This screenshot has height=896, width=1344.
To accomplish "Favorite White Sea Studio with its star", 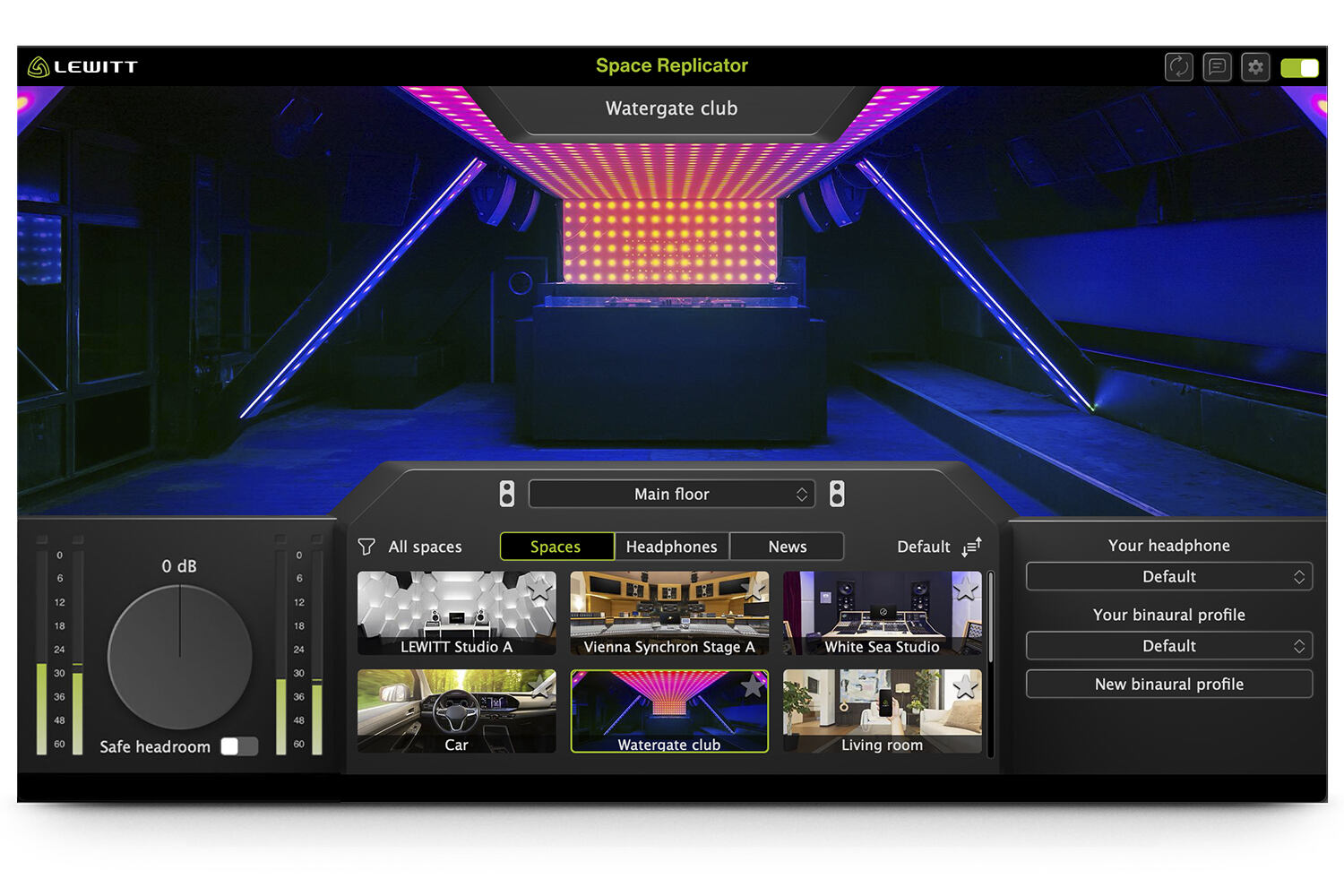I will pyautogui.click(x=966, y=589).
